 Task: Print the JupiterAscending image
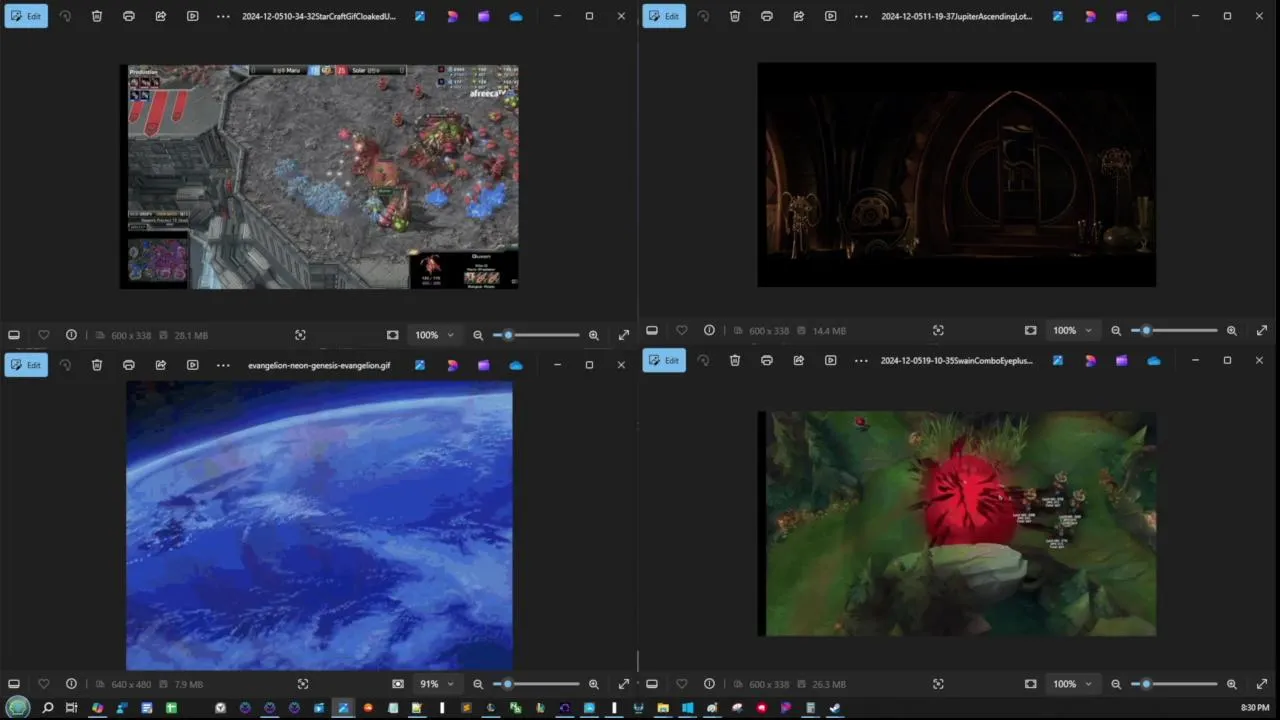pos(767,16)
